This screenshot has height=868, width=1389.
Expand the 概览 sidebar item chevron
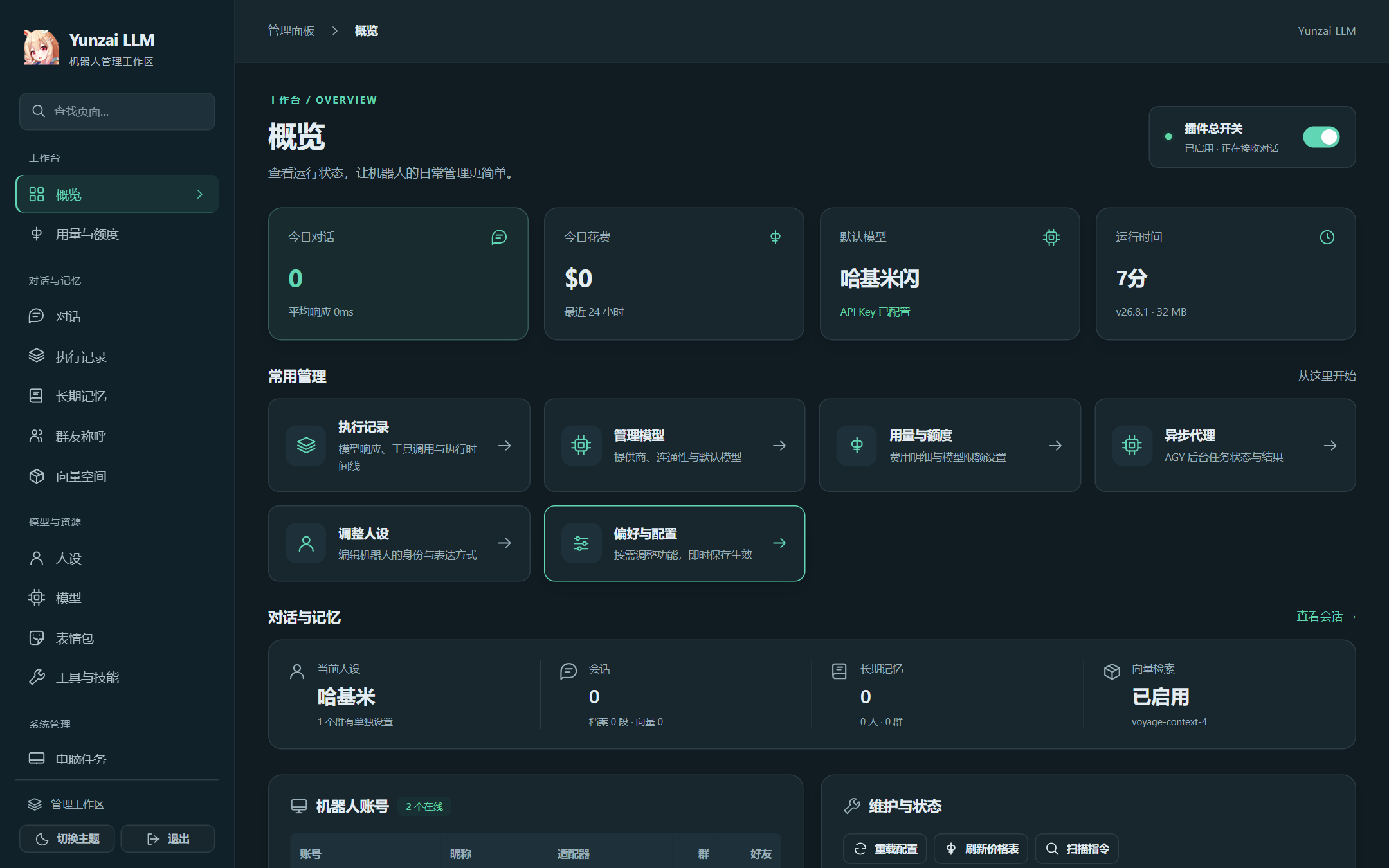click(x=200, y=194)
